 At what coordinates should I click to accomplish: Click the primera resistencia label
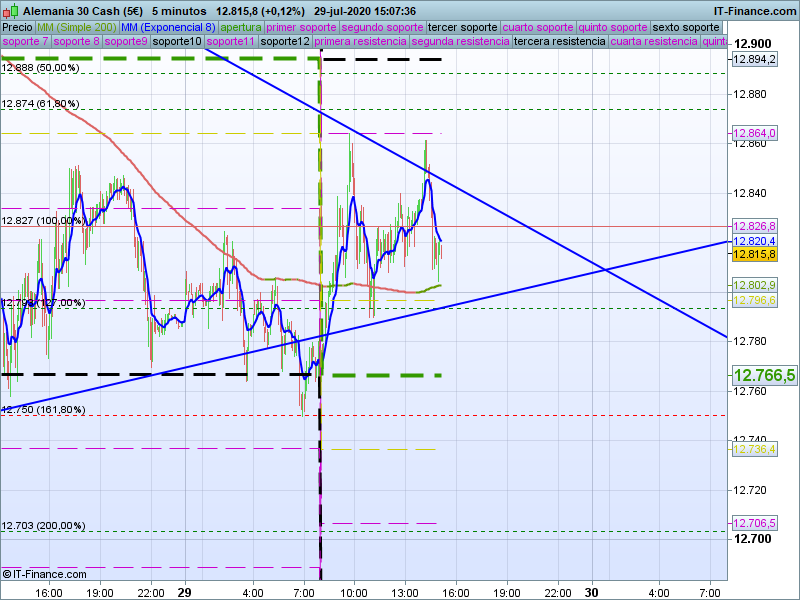point(359,42)
